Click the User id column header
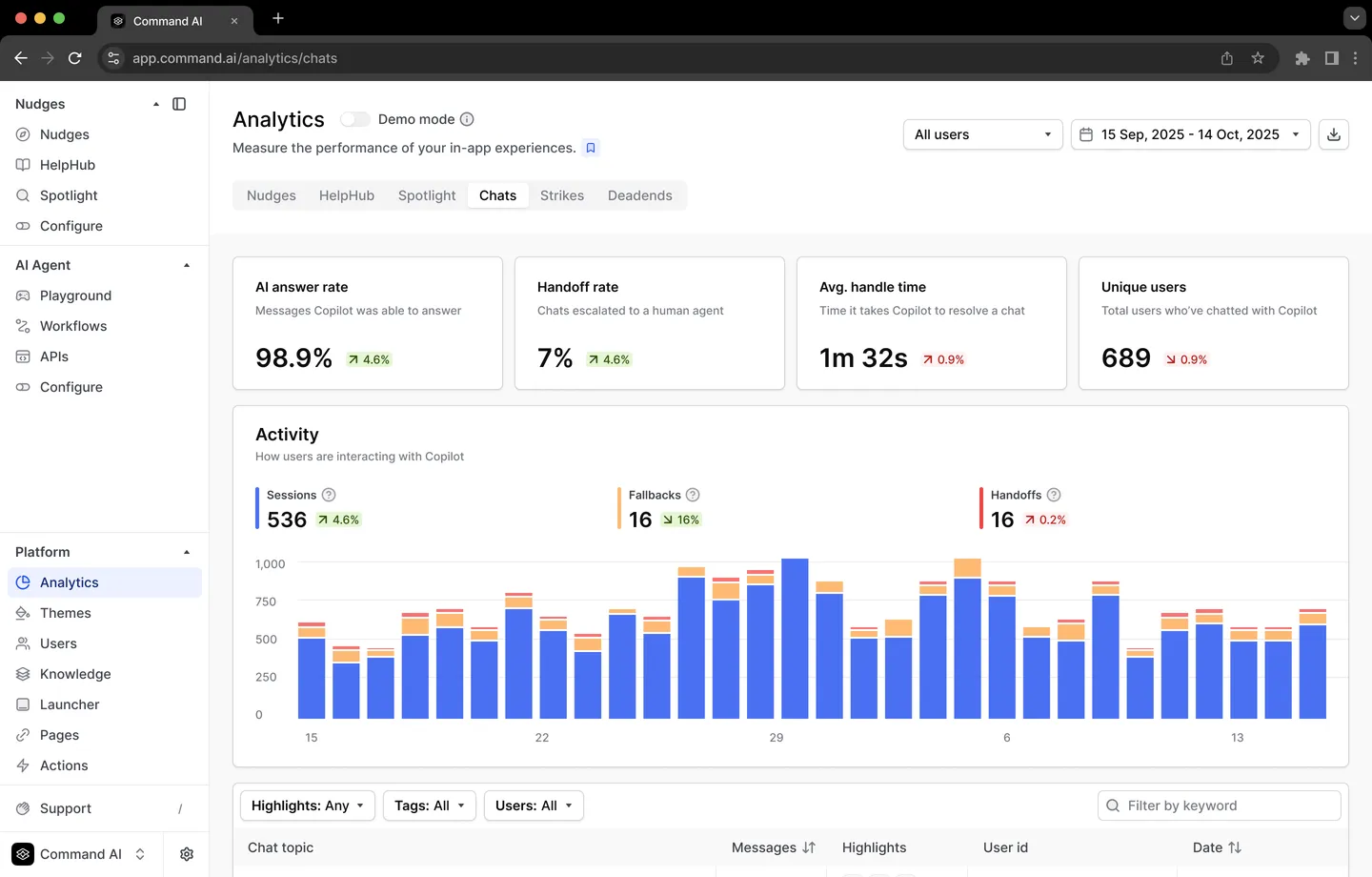The height and width of the screenshot is (877, 1372). click(x=1005, y=847)
